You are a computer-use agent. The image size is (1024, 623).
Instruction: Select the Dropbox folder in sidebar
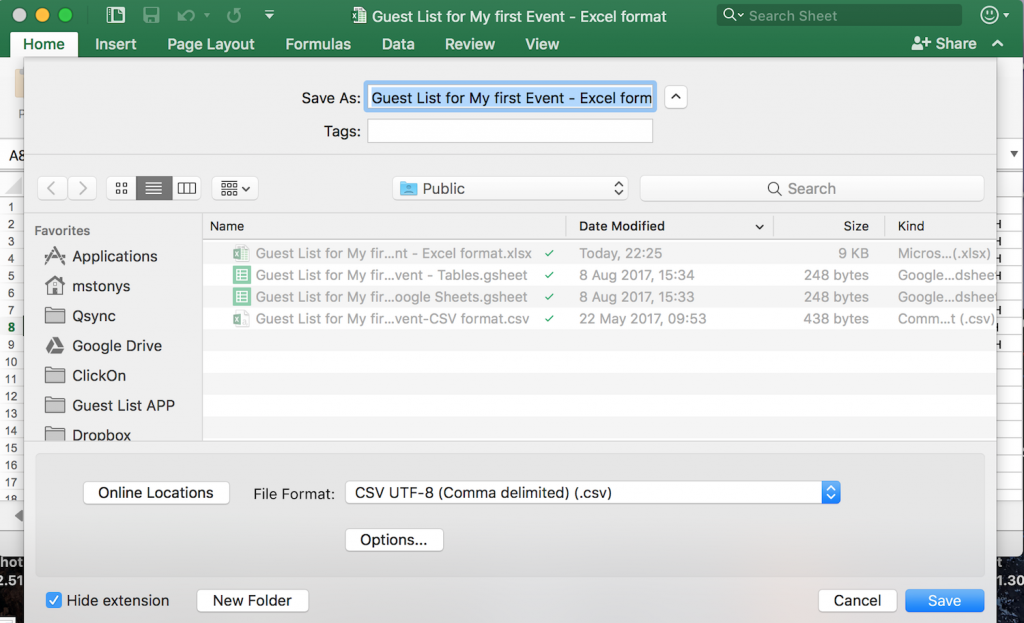coord(88,434)
